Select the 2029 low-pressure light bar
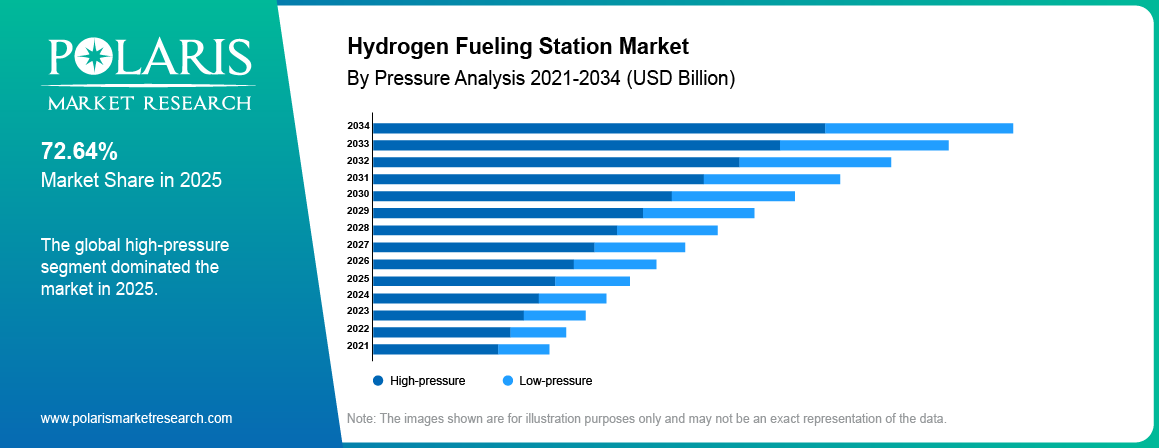The image size is (1159, 448). [699, 213]
